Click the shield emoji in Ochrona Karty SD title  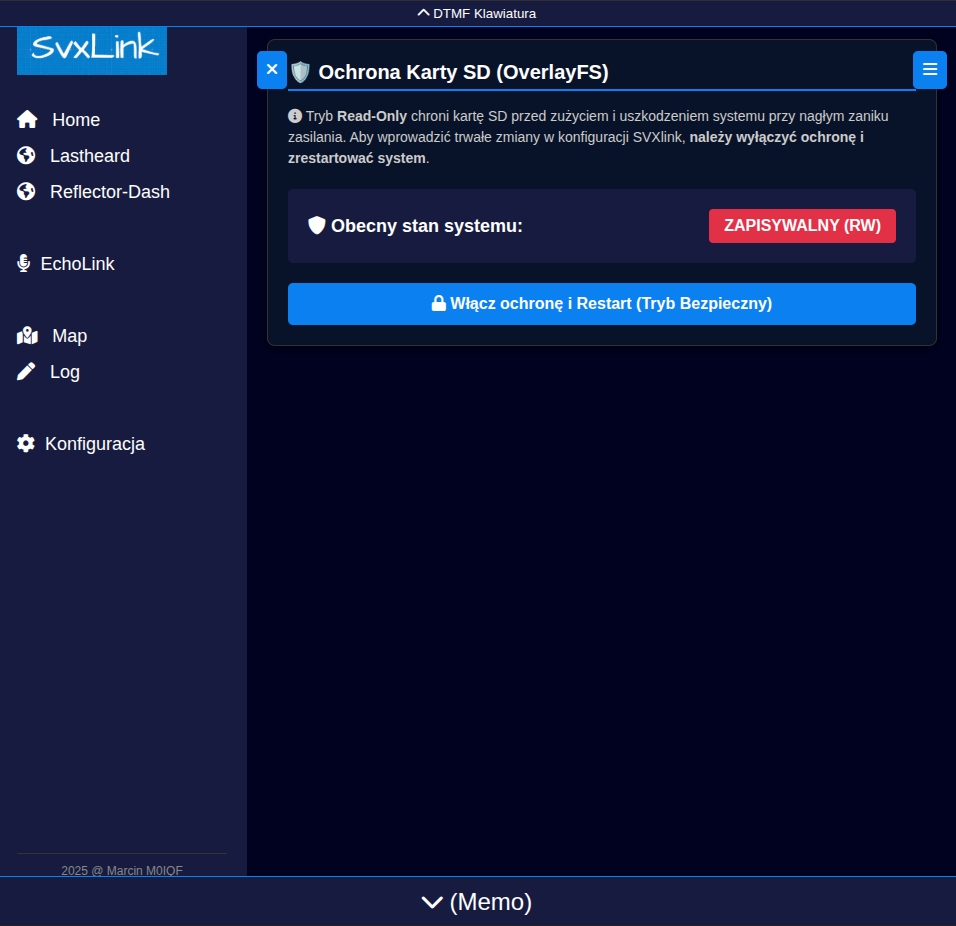point(300,72)
